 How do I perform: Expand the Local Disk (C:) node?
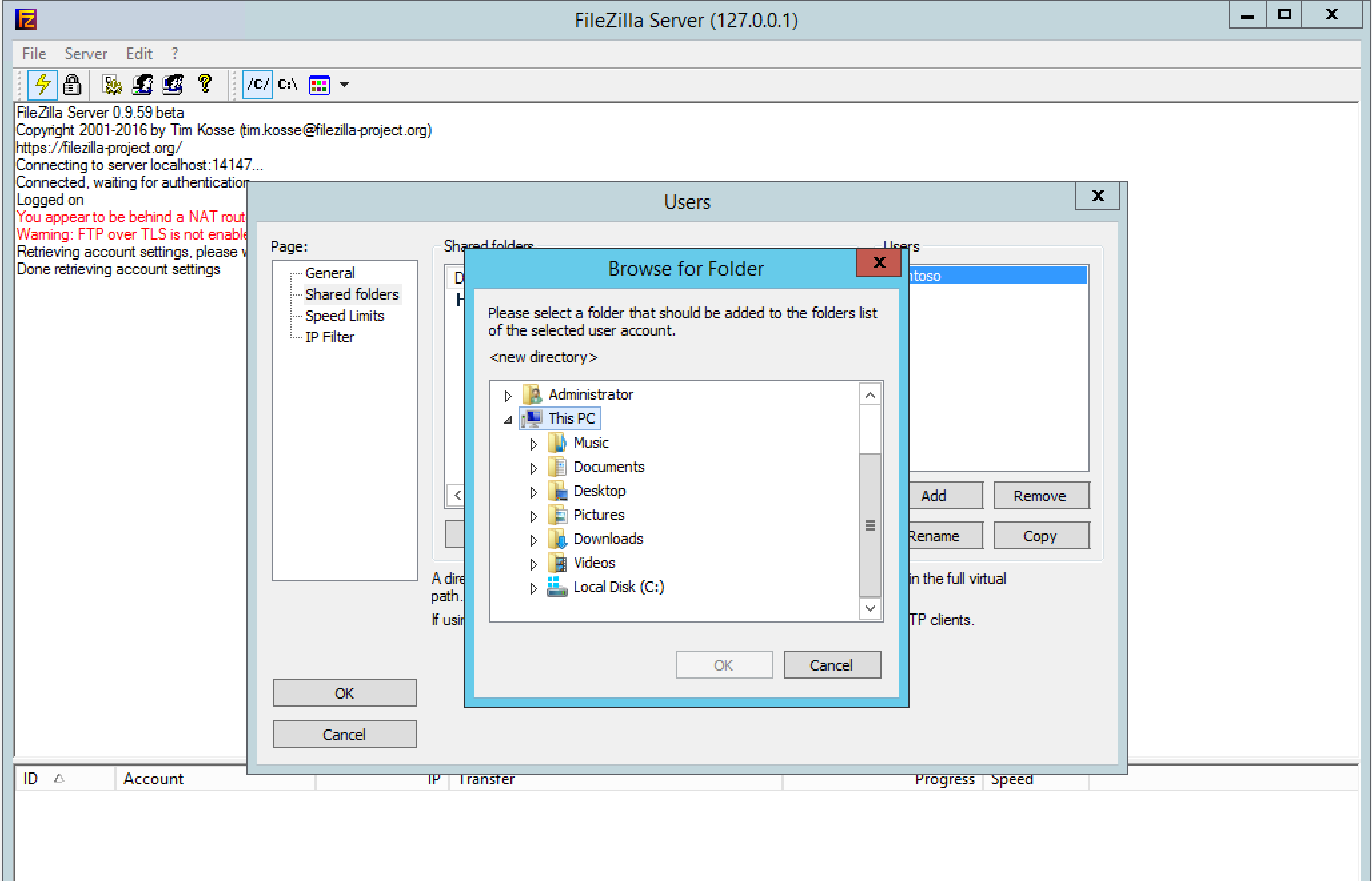[533, 588]
